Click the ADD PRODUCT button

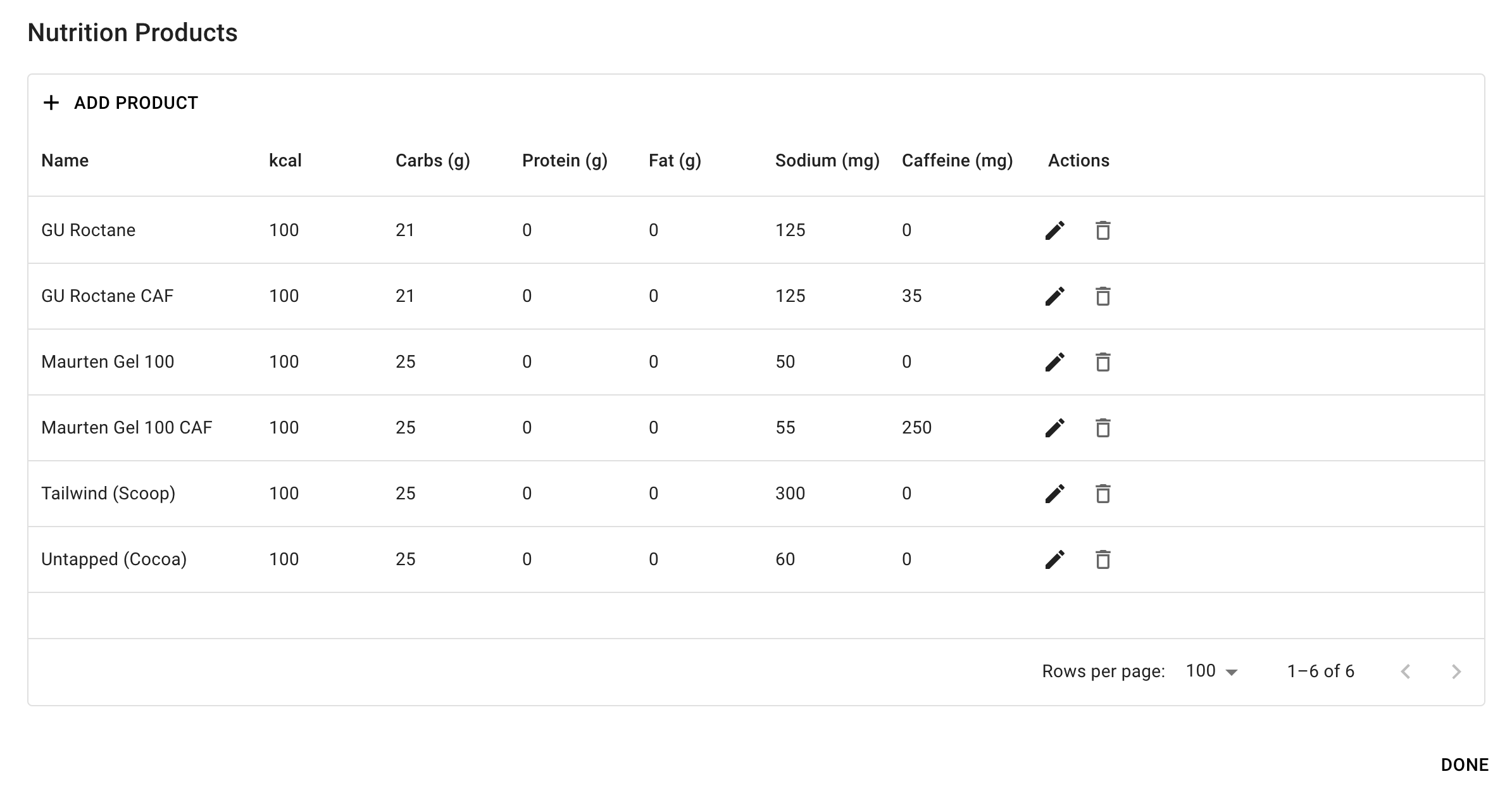[x=119, y=103]
